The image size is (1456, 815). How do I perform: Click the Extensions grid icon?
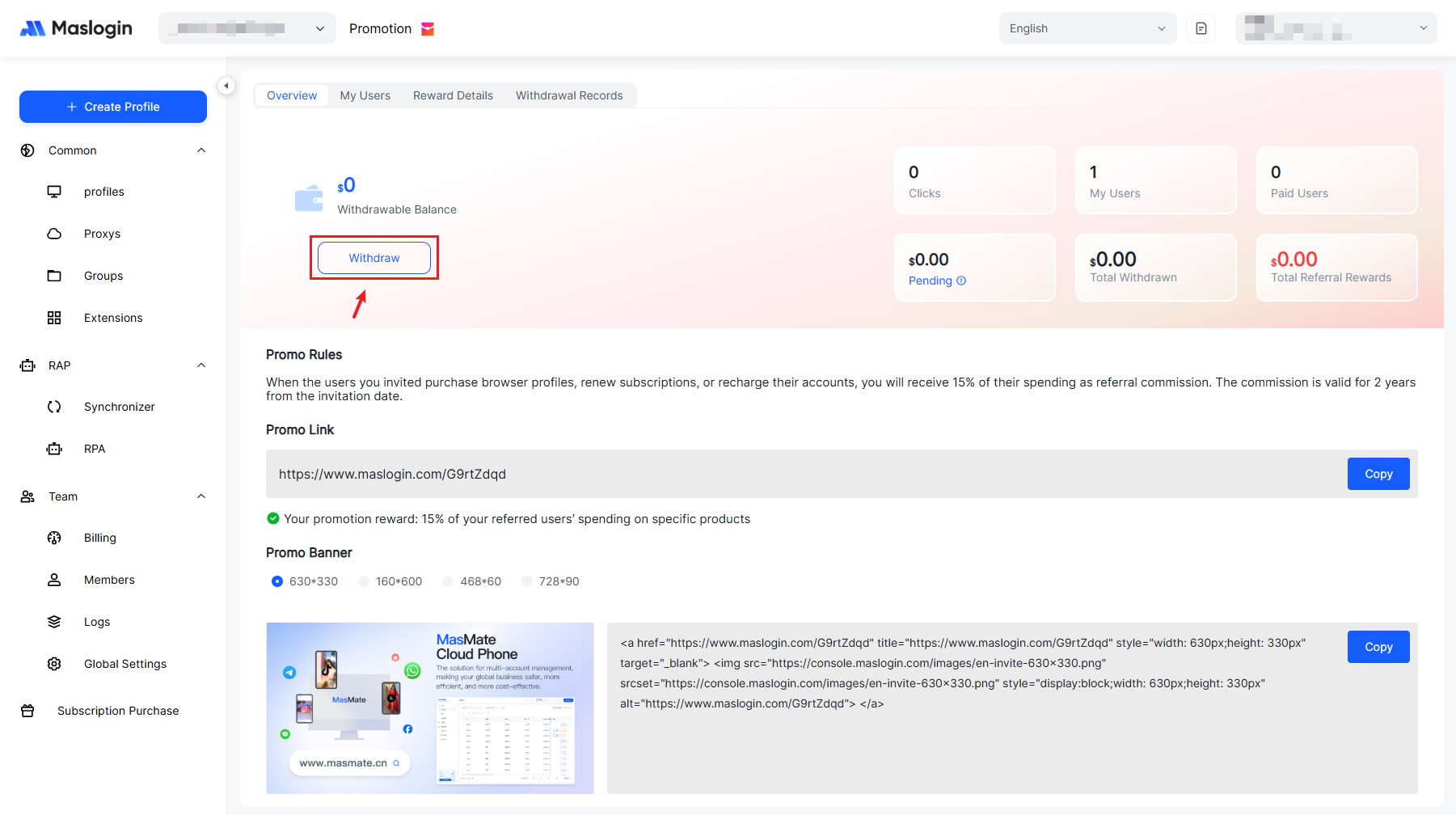54,318
